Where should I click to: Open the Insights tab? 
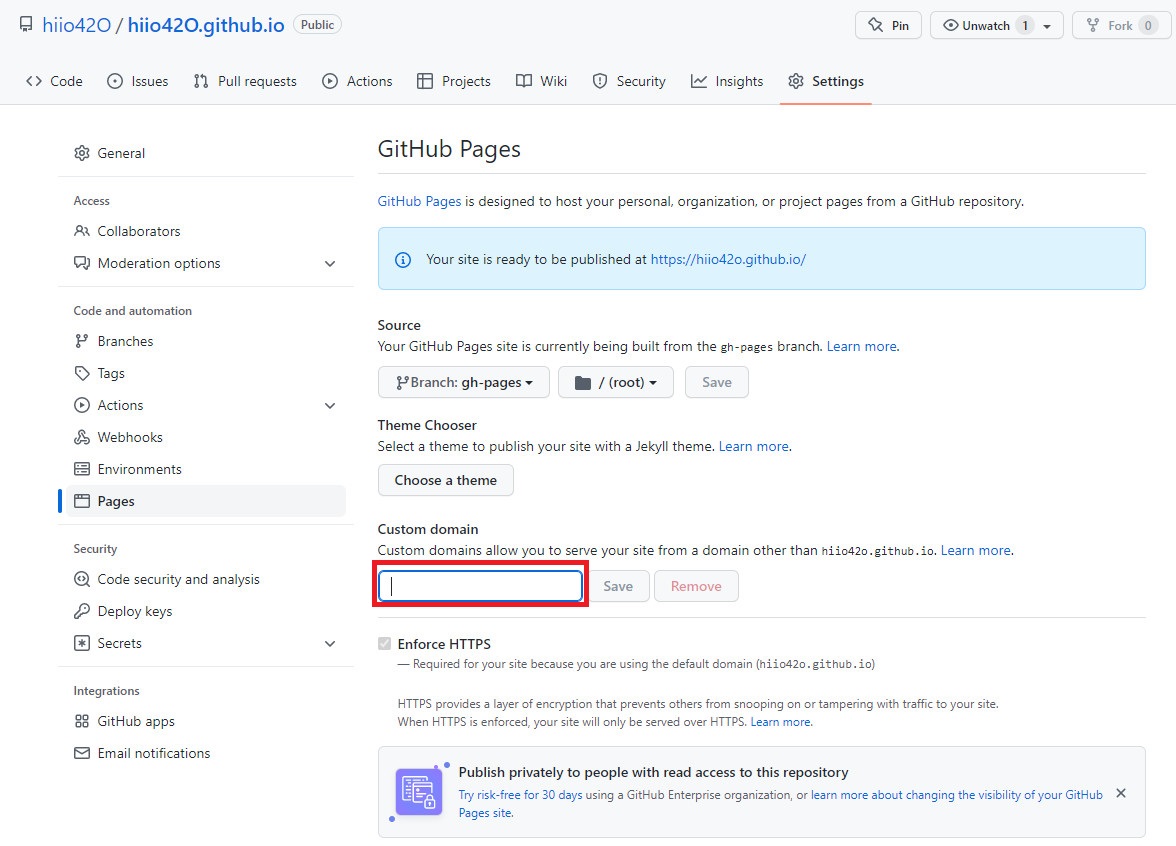727,81
